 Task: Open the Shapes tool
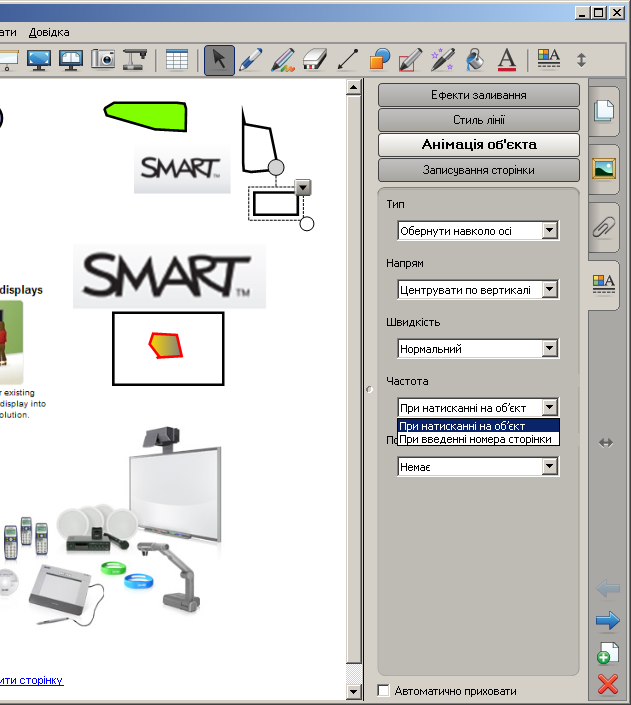tap(379, 60)
